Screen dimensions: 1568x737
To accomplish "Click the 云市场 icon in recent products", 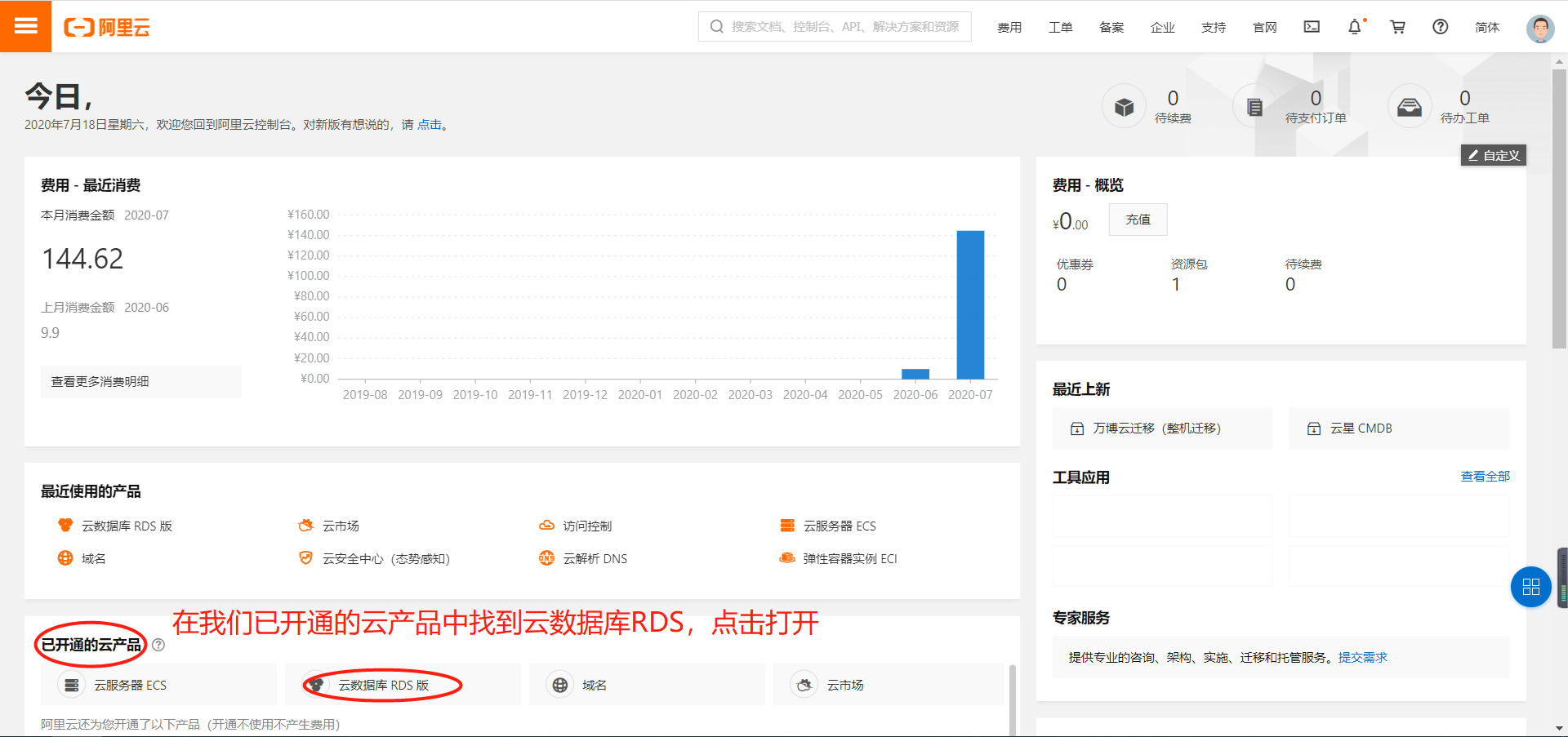I will [306, 525].
